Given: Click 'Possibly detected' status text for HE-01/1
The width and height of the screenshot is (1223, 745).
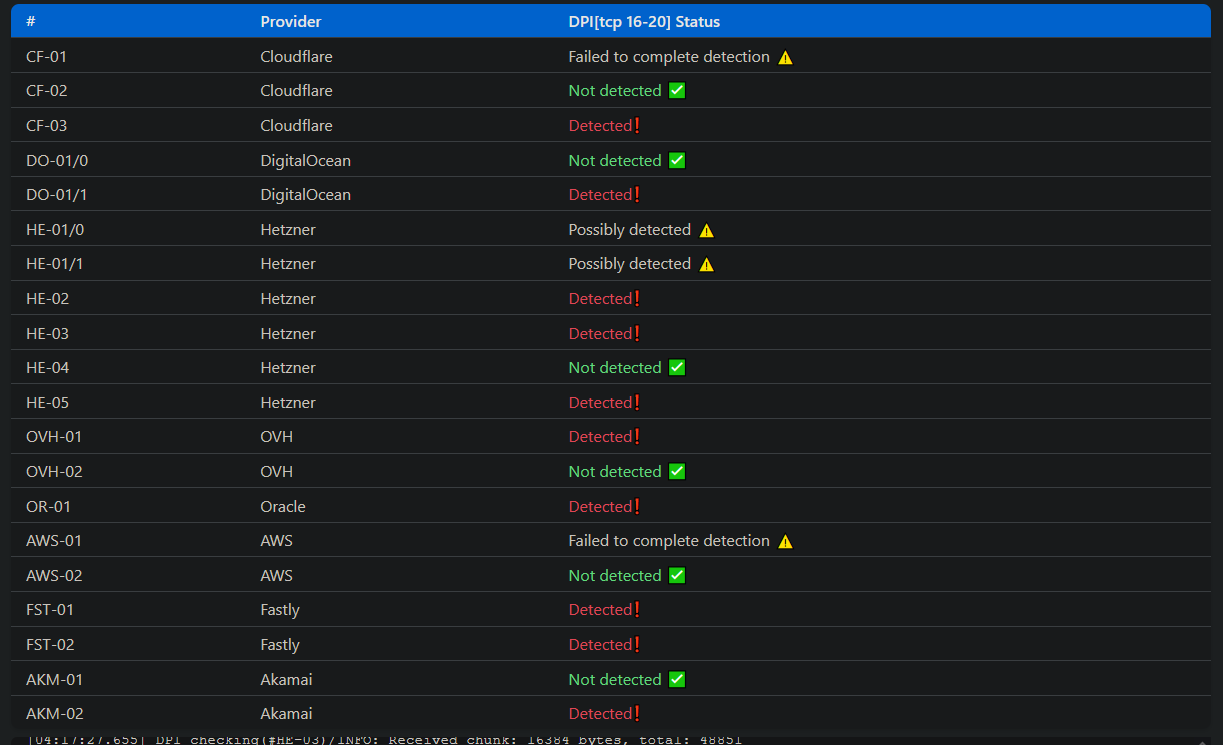Looking at the screenshot, I should [629, 264].
